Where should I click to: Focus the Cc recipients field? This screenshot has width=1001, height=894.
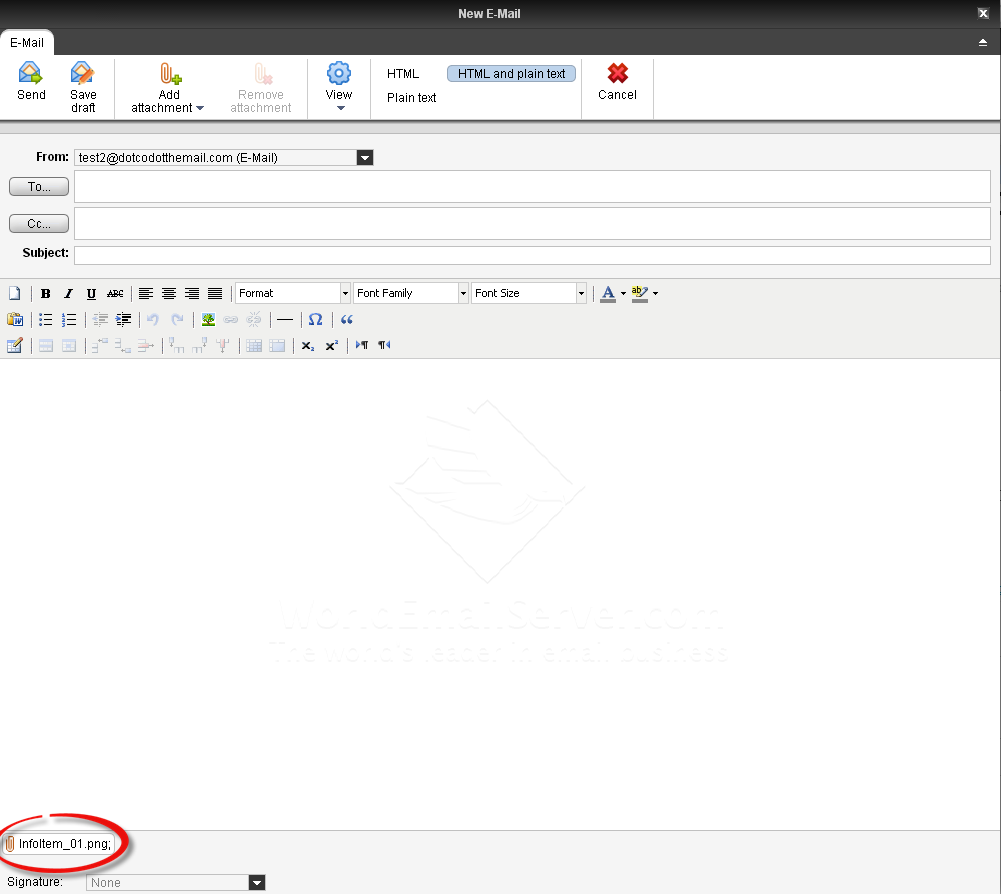(532, 224)
